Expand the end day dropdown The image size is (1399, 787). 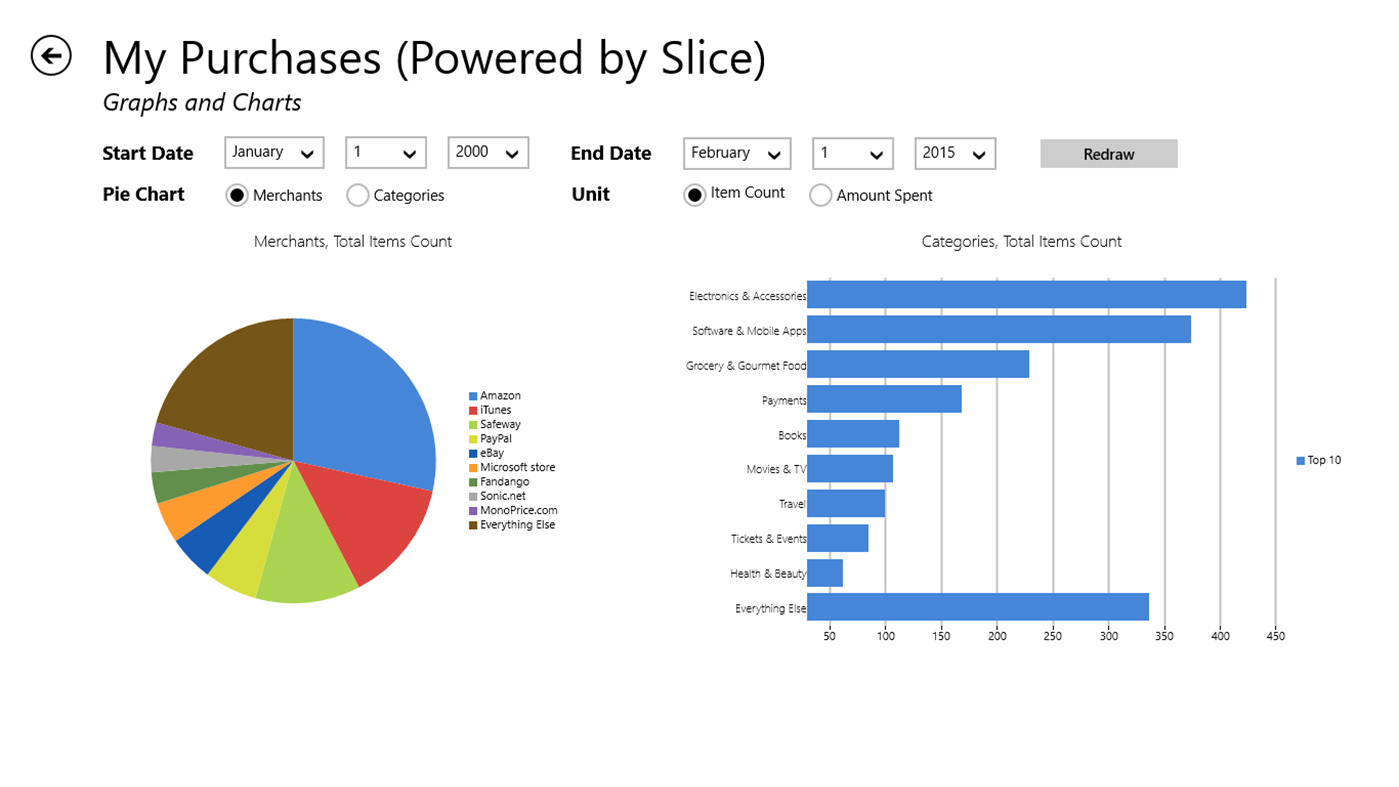[852, 153]
